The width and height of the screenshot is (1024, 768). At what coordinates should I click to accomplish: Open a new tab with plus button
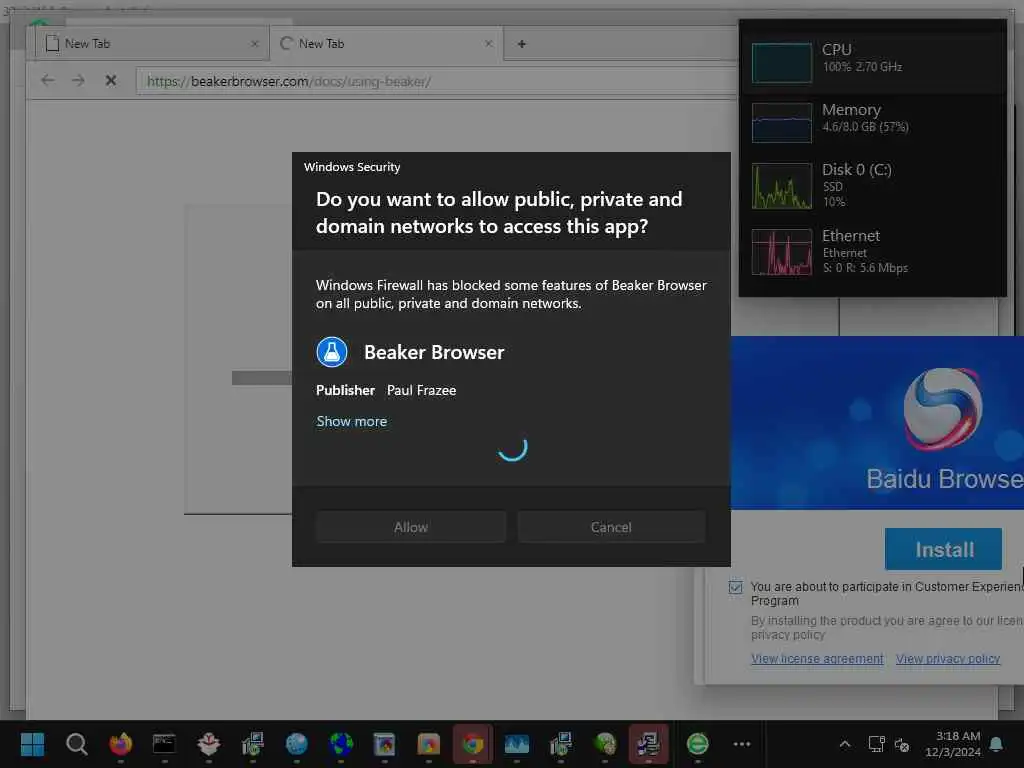(521, 44)
